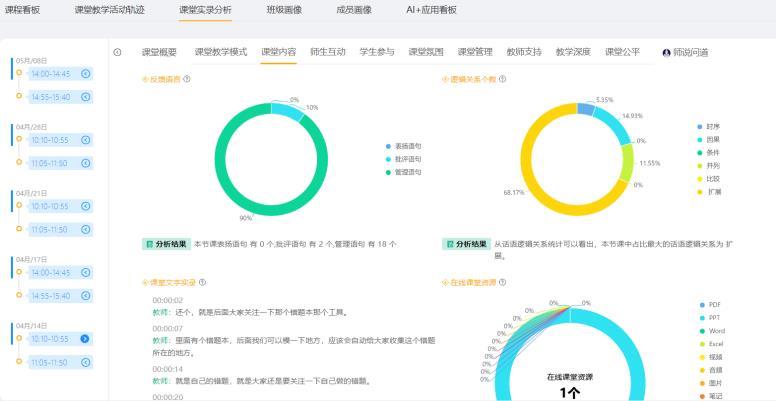Toggle 管理语句 legend item
The image size is (776, 401).
pos(404,172)
